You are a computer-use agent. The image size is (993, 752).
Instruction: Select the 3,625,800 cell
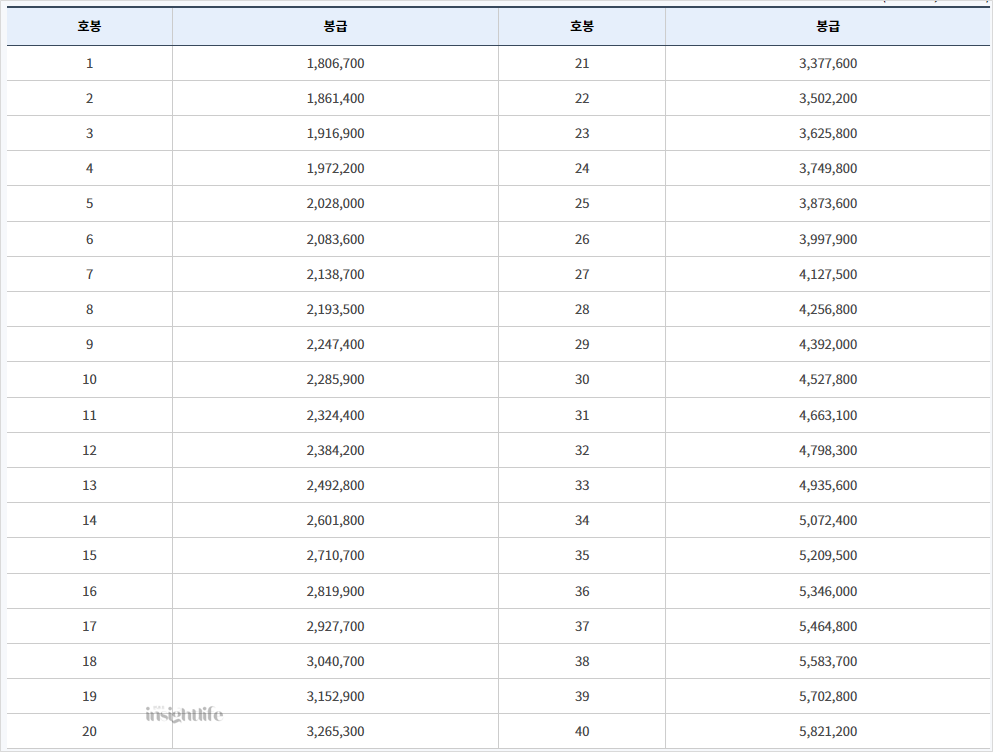point(828,133)
